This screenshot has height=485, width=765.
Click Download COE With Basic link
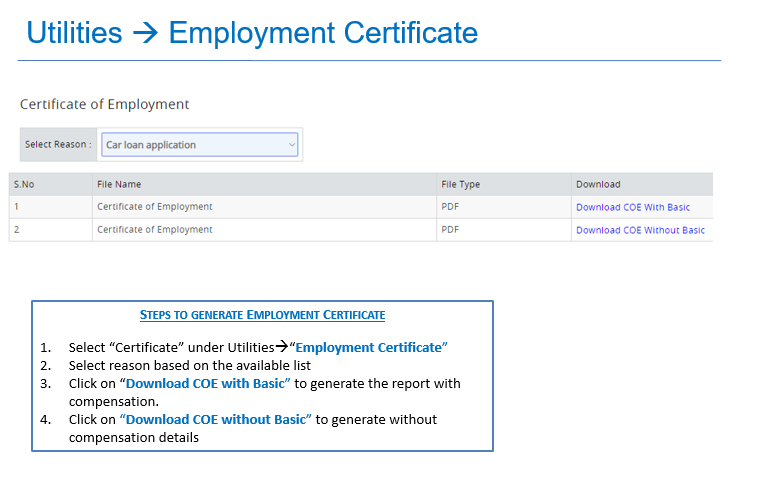(x=633, y=207)
